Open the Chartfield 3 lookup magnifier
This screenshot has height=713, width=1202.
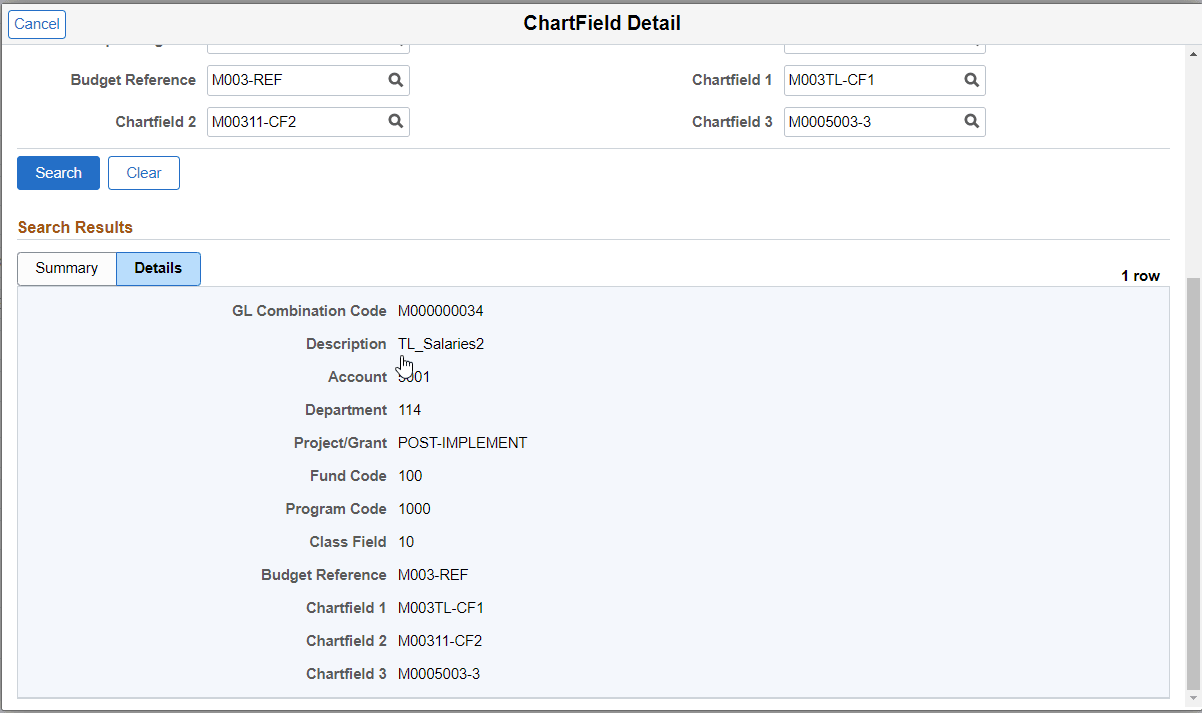971,121
